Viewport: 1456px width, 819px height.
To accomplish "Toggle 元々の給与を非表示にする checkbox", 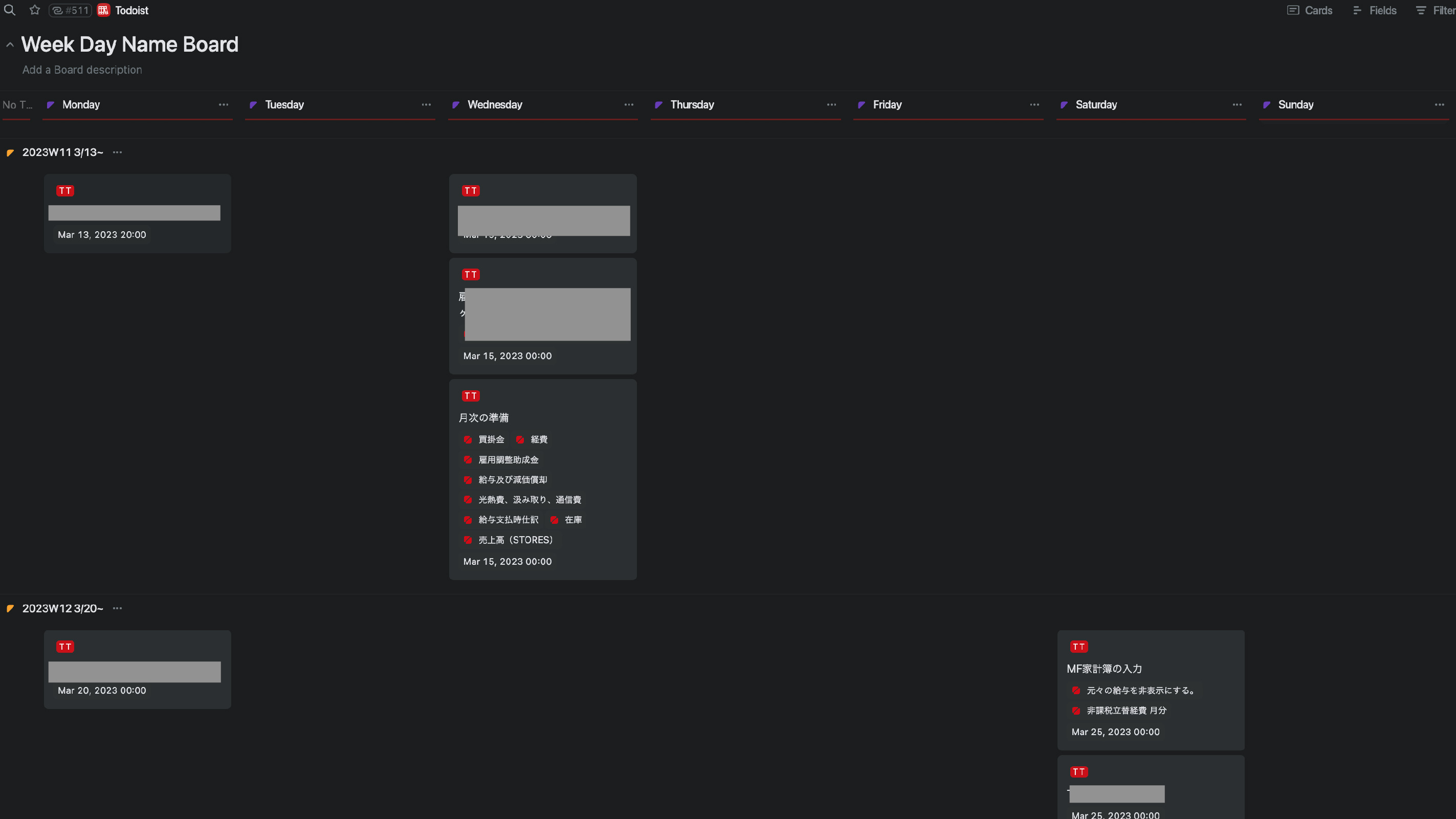I will click(x=1076, y=690).
